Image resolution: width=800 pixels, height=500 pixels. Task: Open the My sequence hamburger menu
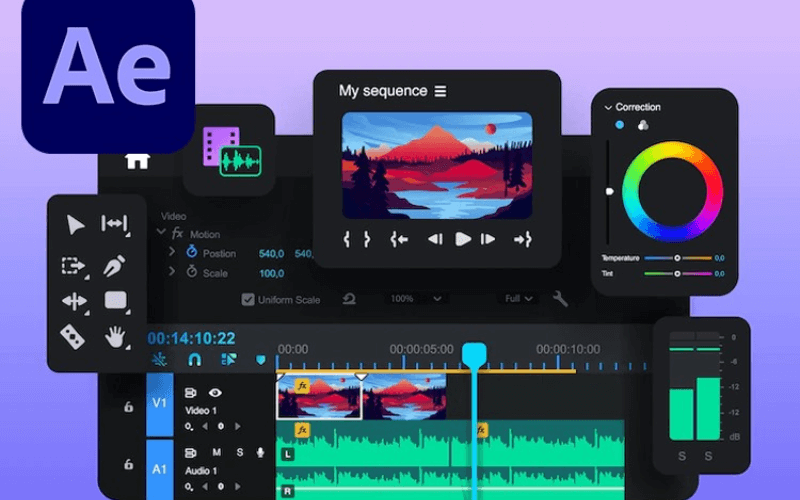[440, 91]
